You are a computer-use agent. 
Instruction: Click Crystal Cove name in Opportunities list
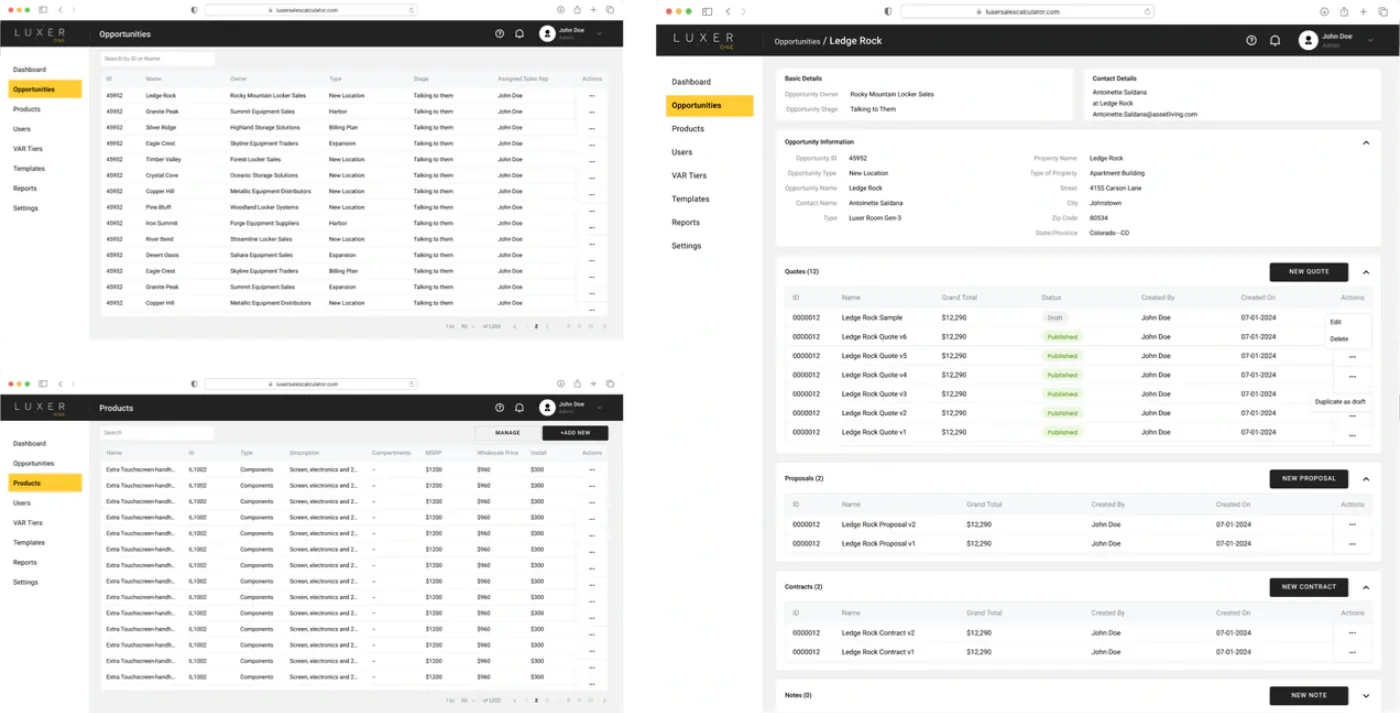[x=162, y=175]
